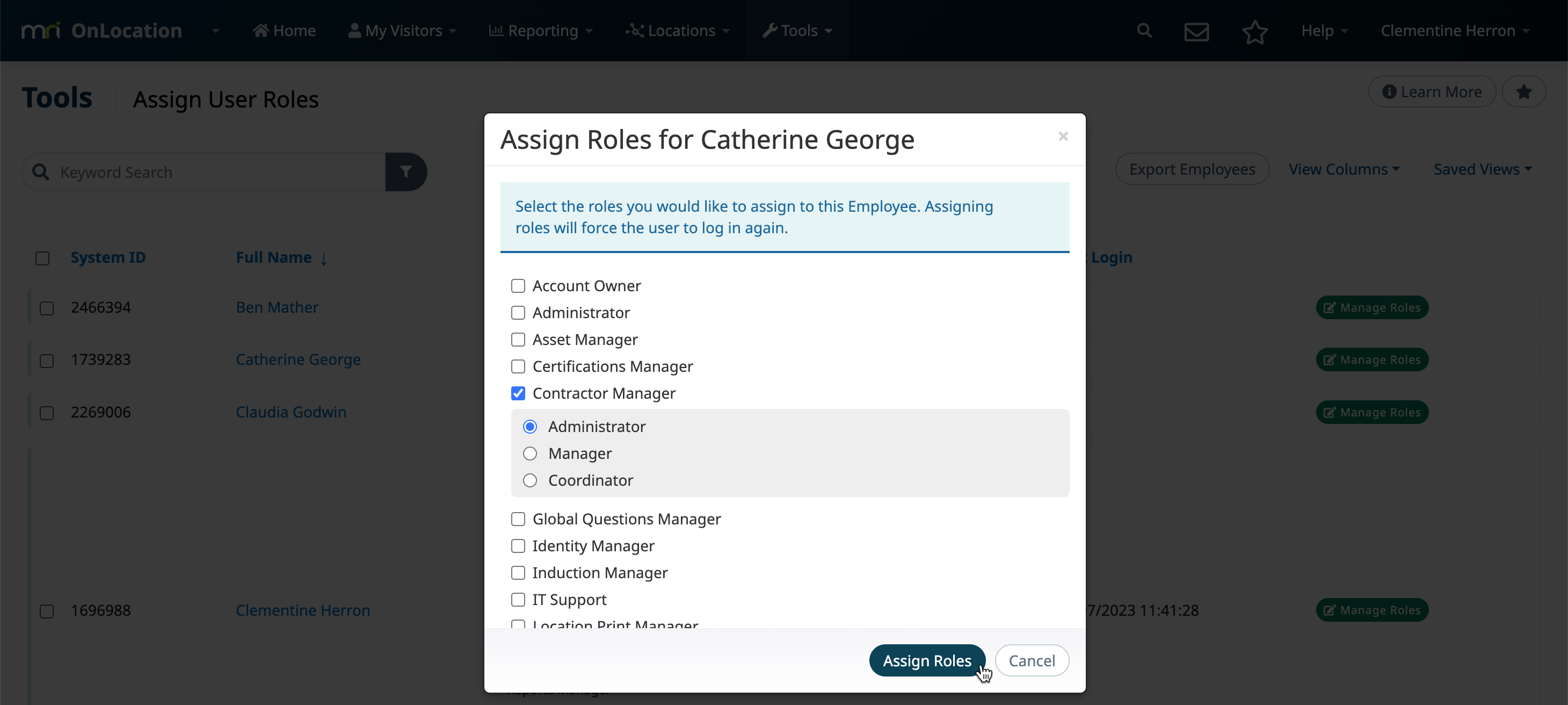Open the My Visitors menu
The image size is (1568, 705).
click(402, 31)
